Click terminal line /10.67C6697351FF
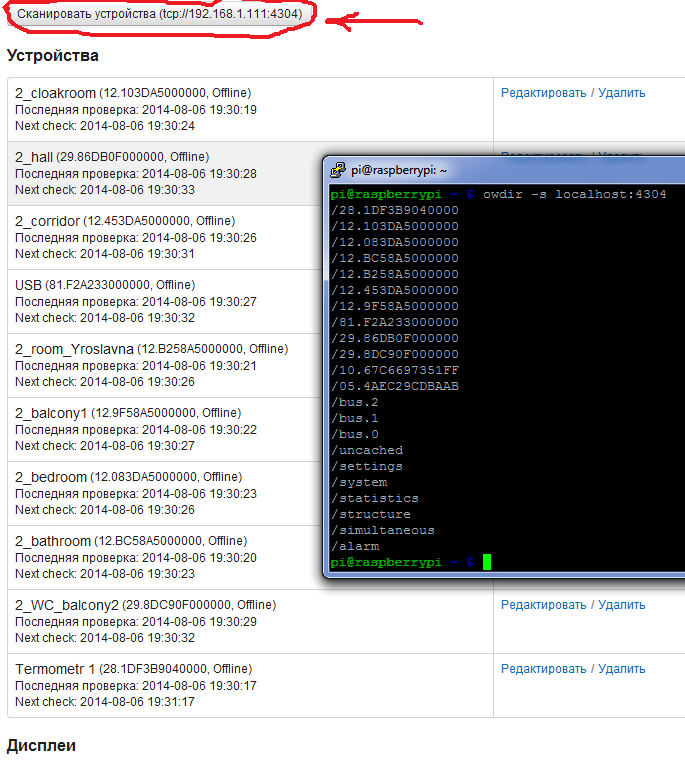The width and height of the screenshot is (685, 761). click(x=395, y=370)
